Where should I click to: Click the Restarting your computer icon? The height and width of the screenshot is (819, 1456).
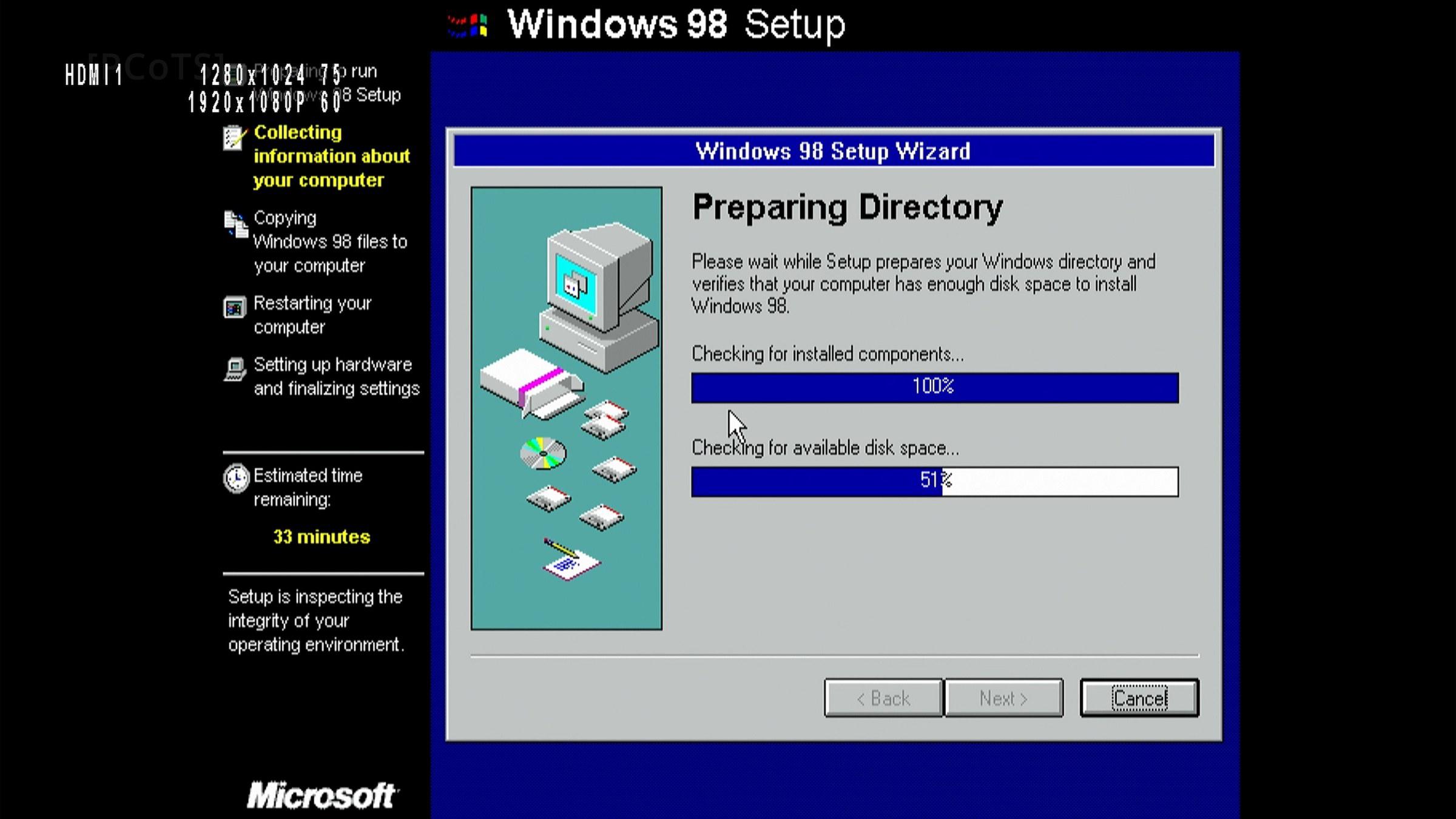(234, 308)
